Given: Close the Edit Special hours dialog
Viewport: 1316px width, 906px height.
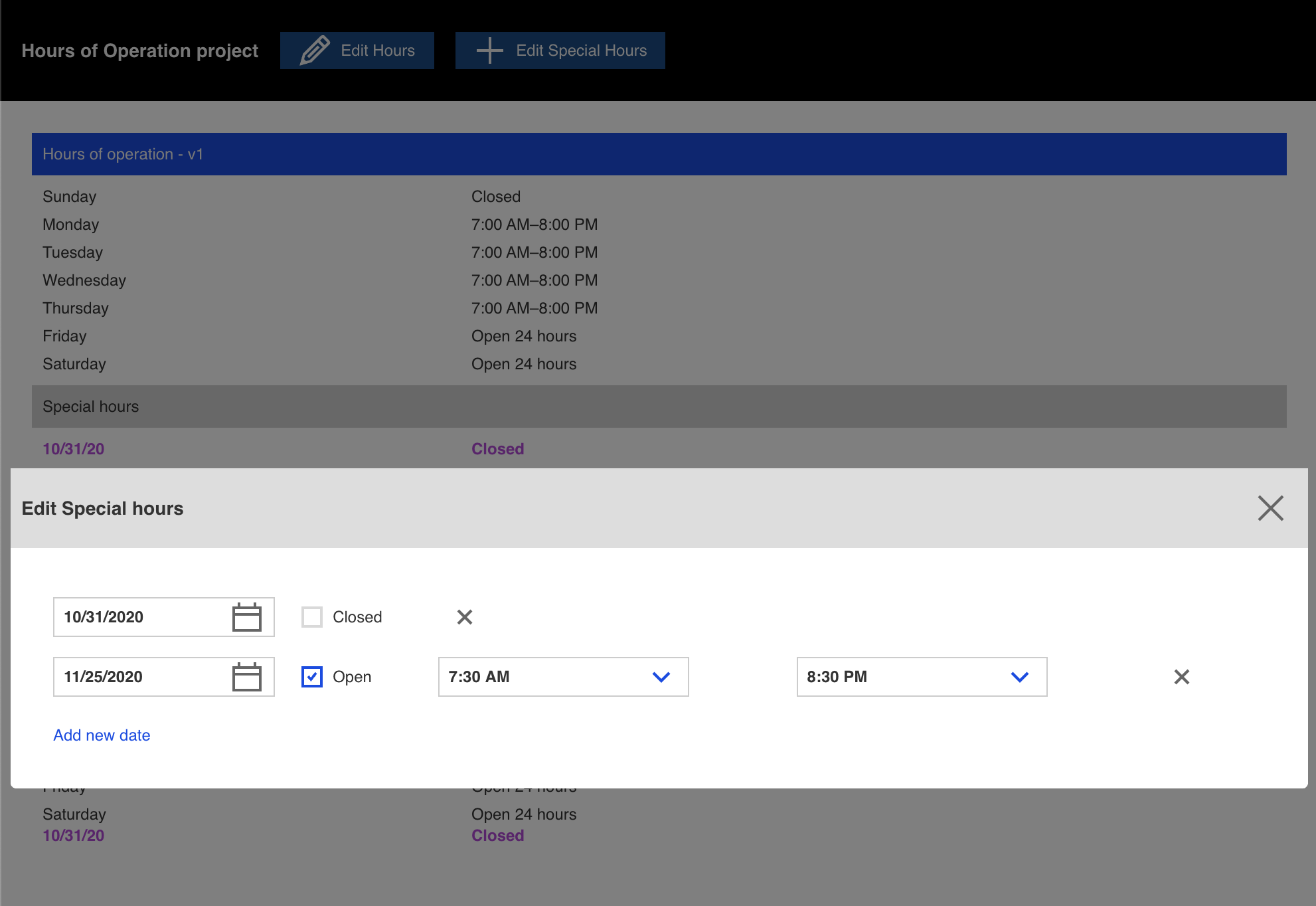Looking at the screenshot, I should (1270, 508).
